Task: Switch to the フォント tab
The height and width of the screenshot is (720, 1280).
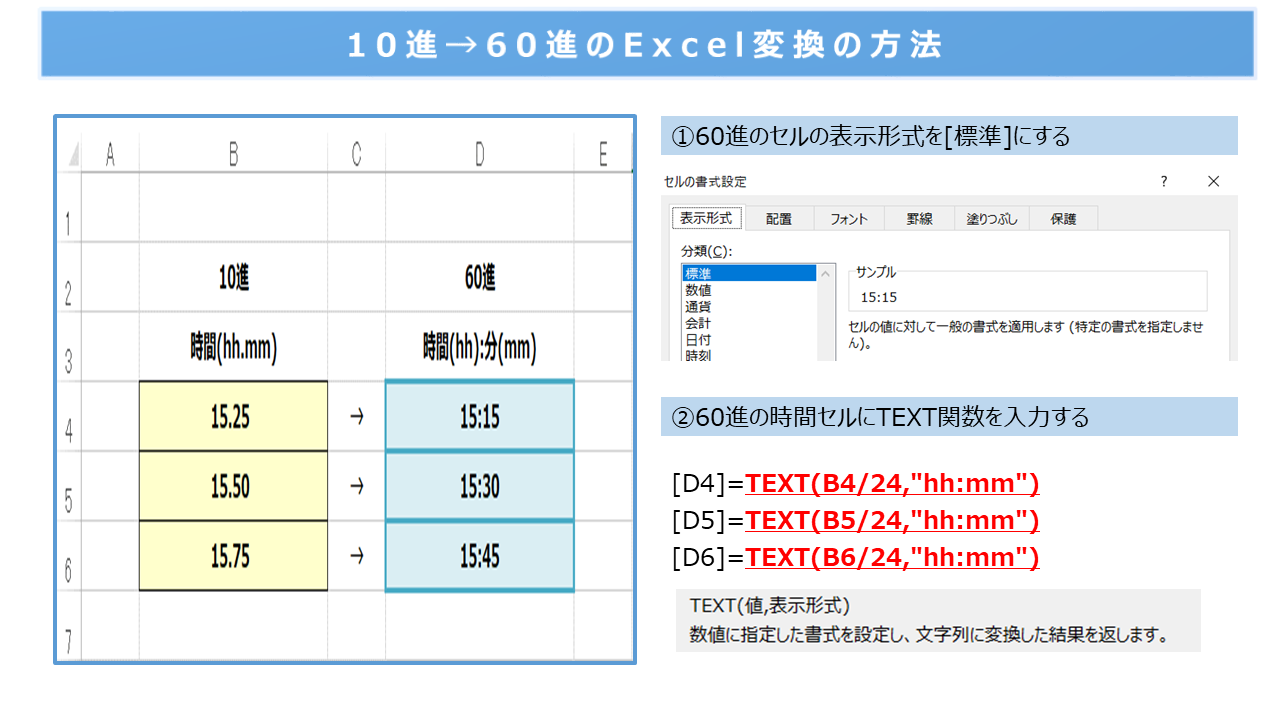Action: [849, 219]
